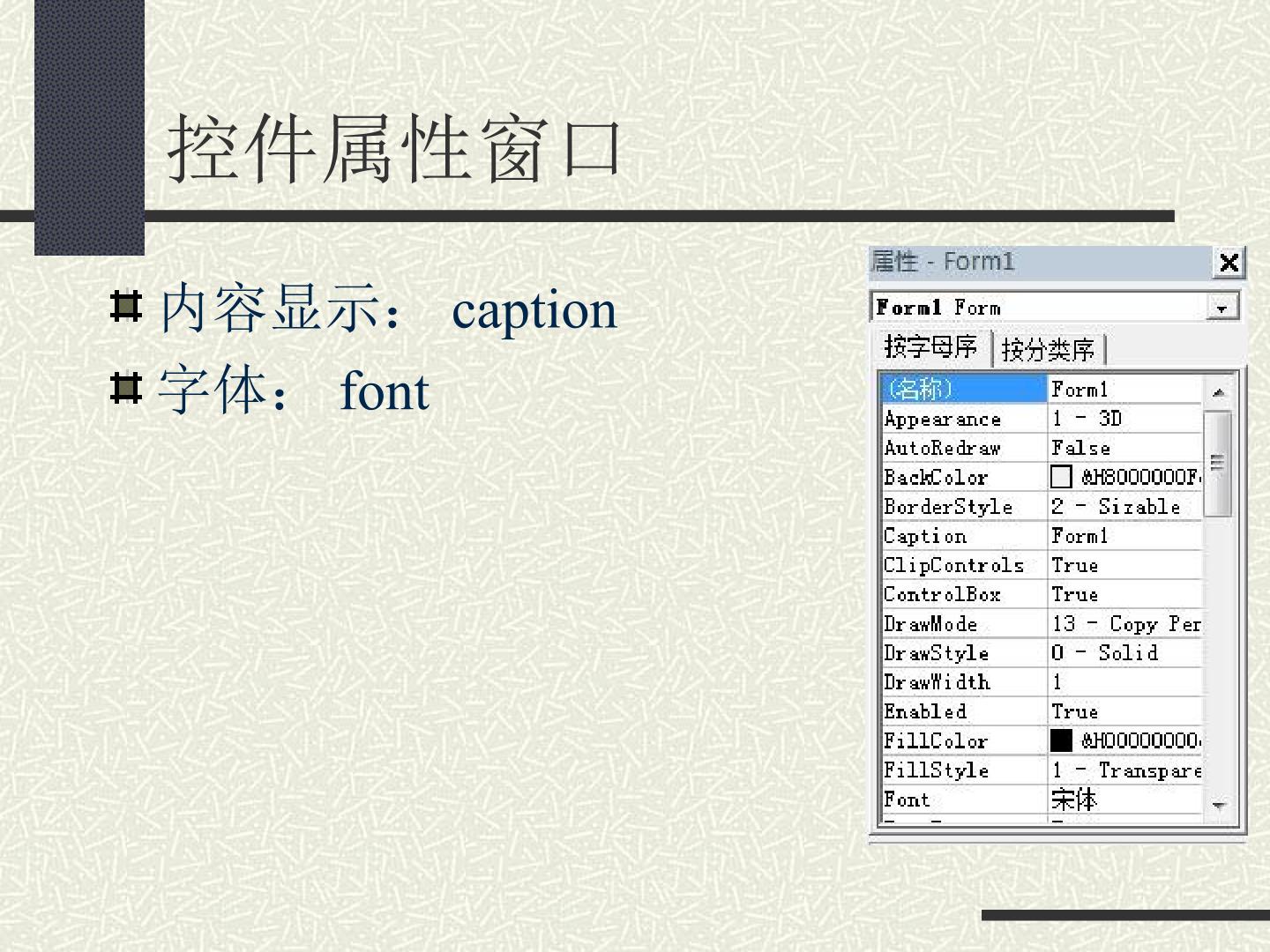Click the ControlBox value True
Viewport: 1270px width, 952px height.
(1074, 594)
